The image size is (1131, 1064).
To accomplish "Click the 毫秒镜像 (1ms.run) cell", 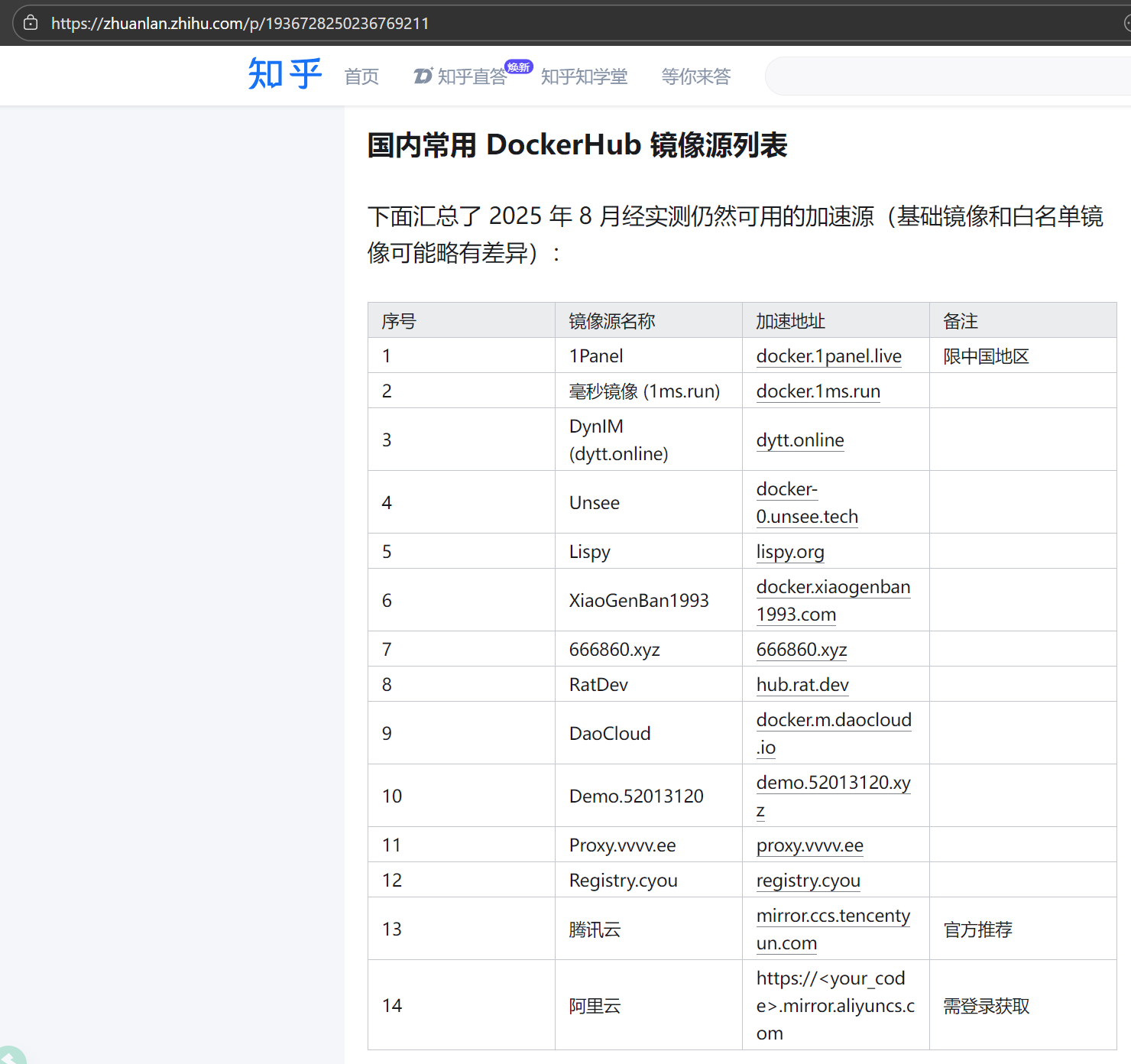I will pos(649,391).
